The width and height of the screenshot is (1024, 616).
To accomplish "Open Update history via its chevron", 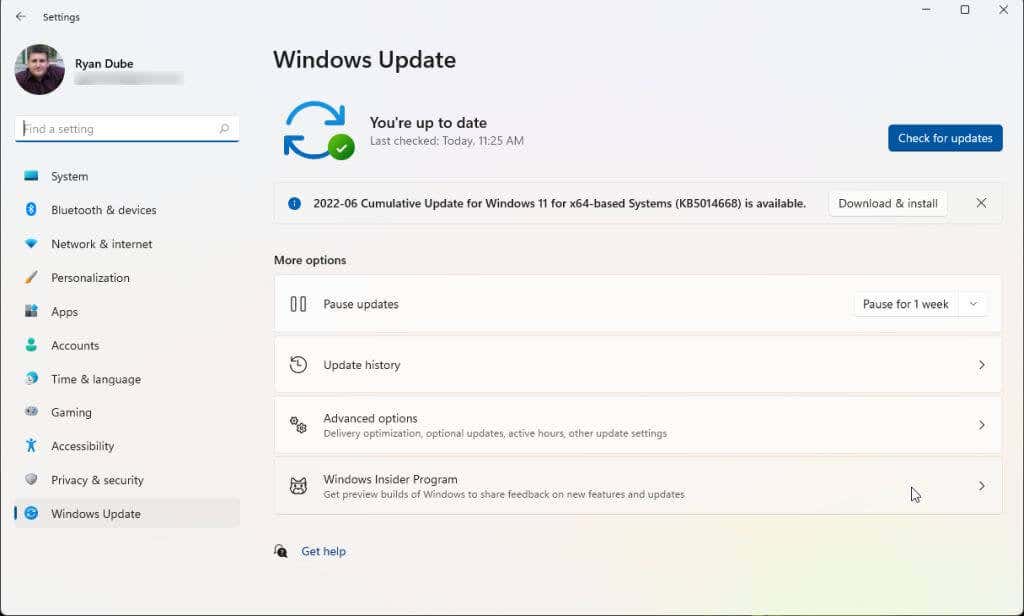I will click(x=981, y=365).
